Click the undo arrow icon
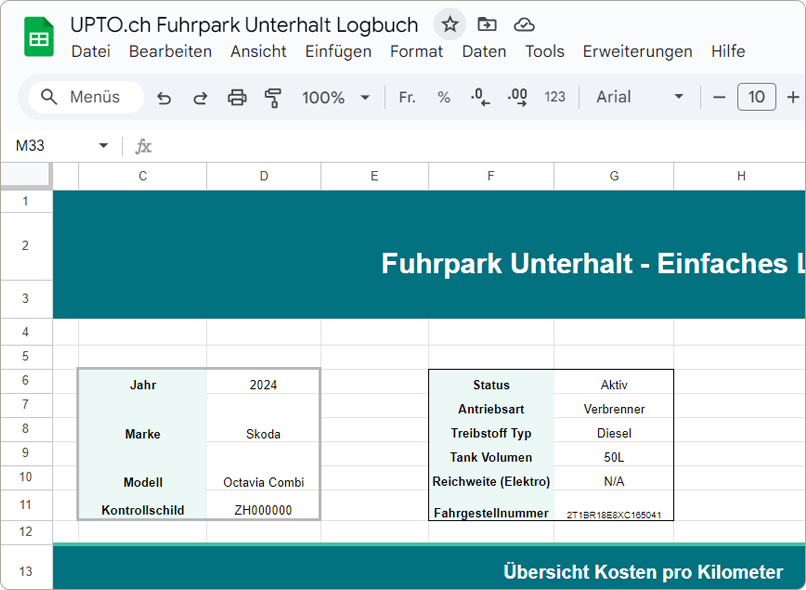The image size is (806, 590). (x=164, y=97)
